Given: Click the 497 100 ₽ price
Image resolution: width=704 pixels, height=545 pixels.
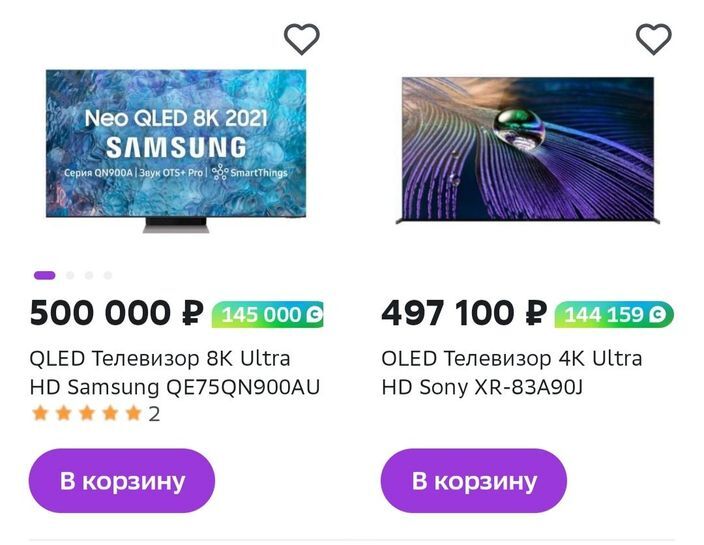Looking at the screenshot, I should point(464,313).
